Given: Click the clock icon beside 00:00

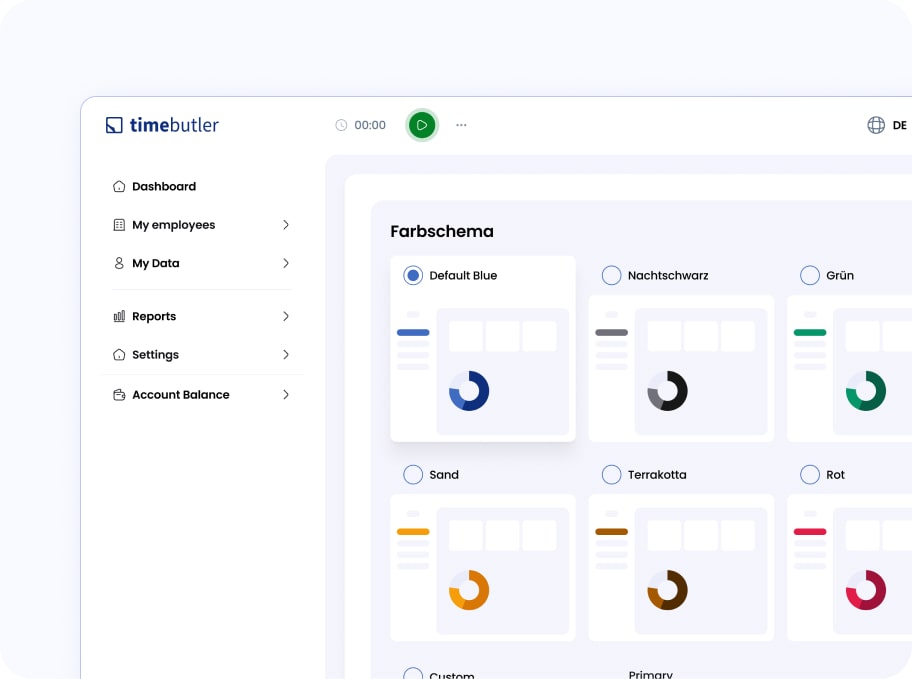Looking at the screenshot, I should 341,125.
